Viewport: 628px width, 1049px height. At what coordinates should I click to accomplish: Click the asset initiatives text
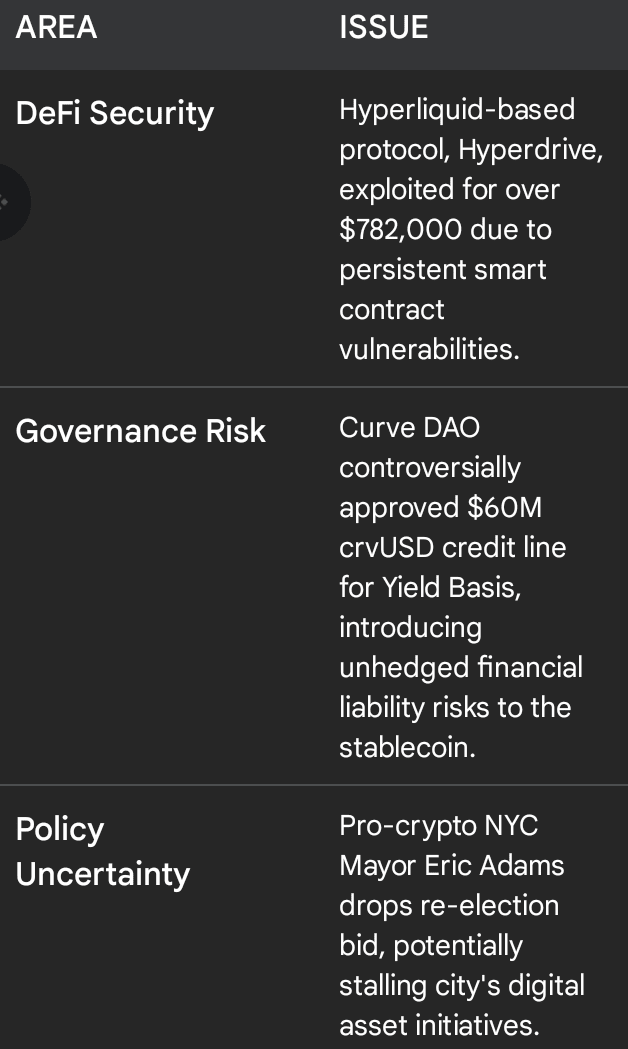point(438,1025)
